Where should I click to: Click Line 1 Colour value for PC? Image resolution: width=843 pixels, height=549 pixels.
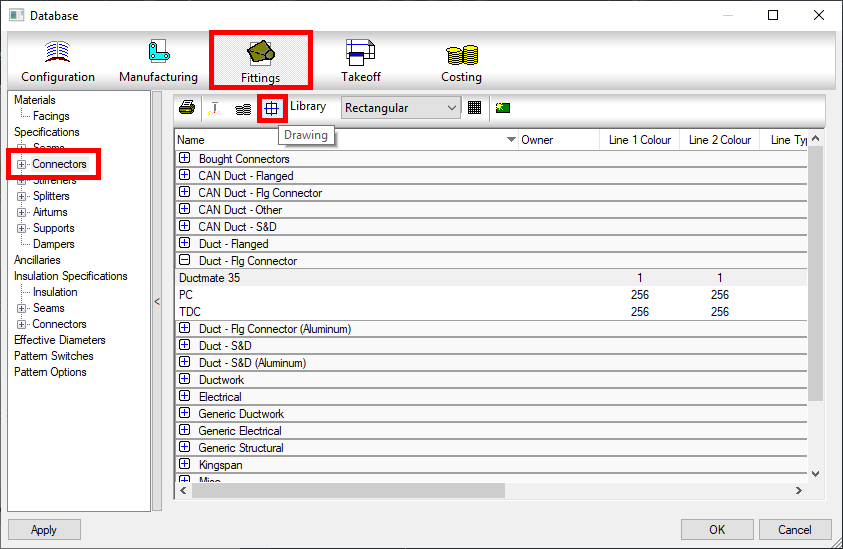[640, 295]
